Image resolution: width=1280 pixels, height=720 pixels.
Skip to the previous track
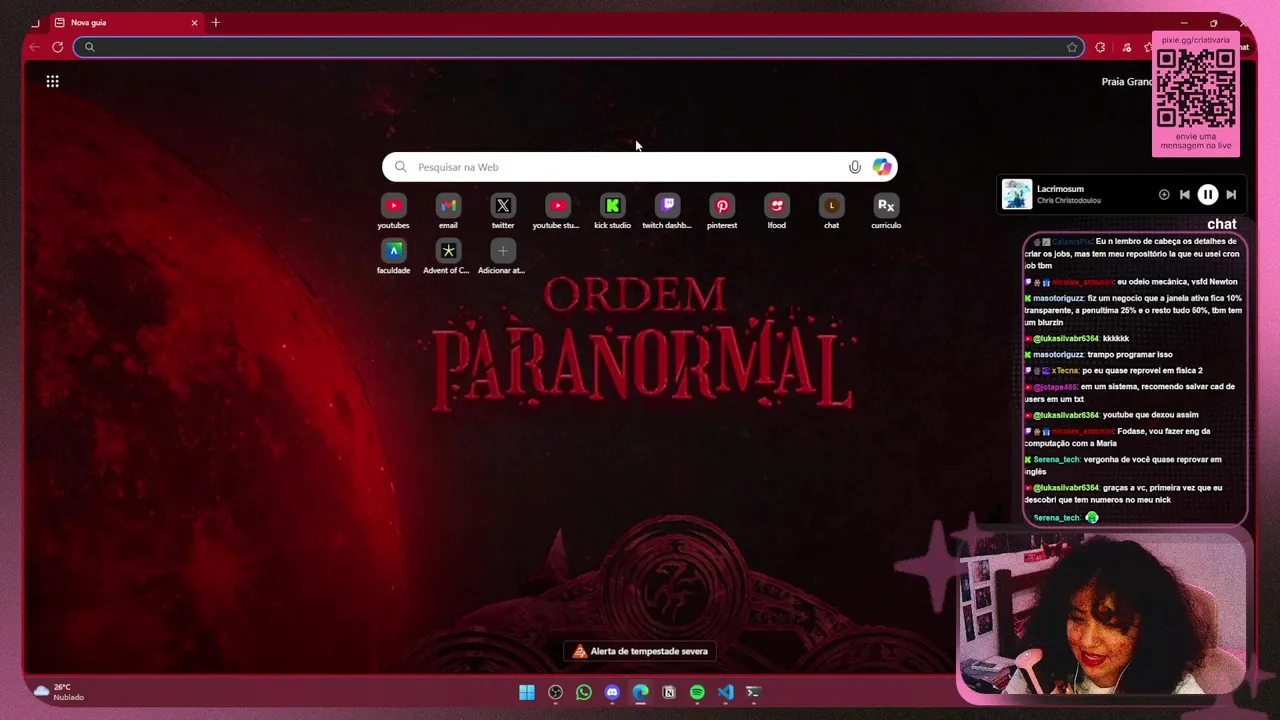pyautogui.click(x=1184, y=195)
